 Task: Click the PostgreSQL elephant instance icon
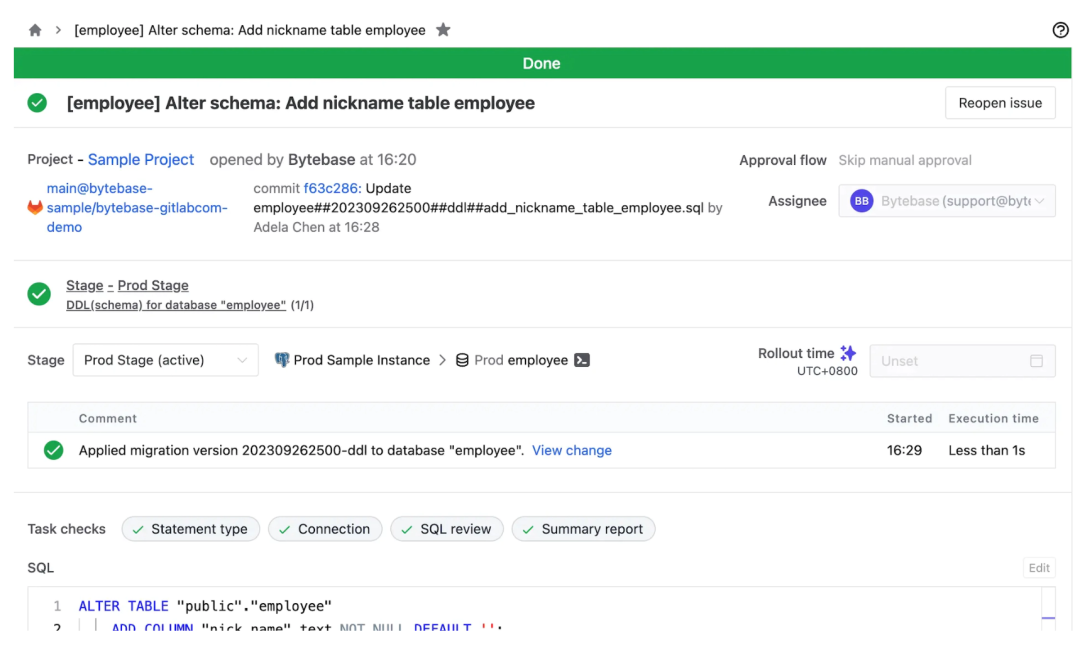(x=282, y=360)
